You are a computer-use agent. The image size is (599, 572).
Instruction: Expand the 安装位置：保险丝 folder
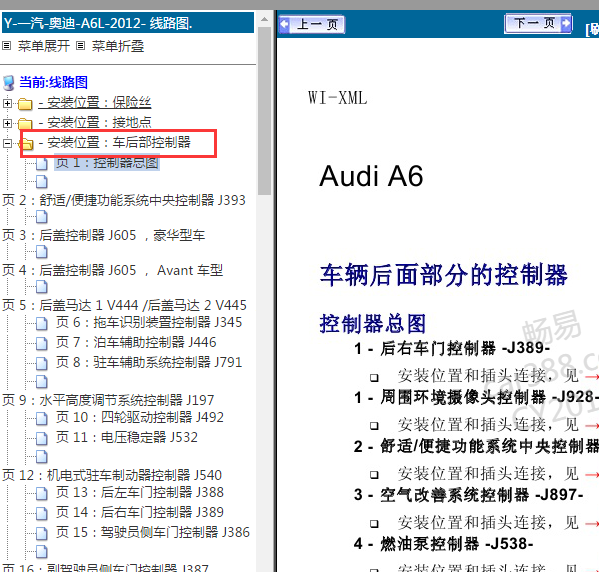coord(7,103)
